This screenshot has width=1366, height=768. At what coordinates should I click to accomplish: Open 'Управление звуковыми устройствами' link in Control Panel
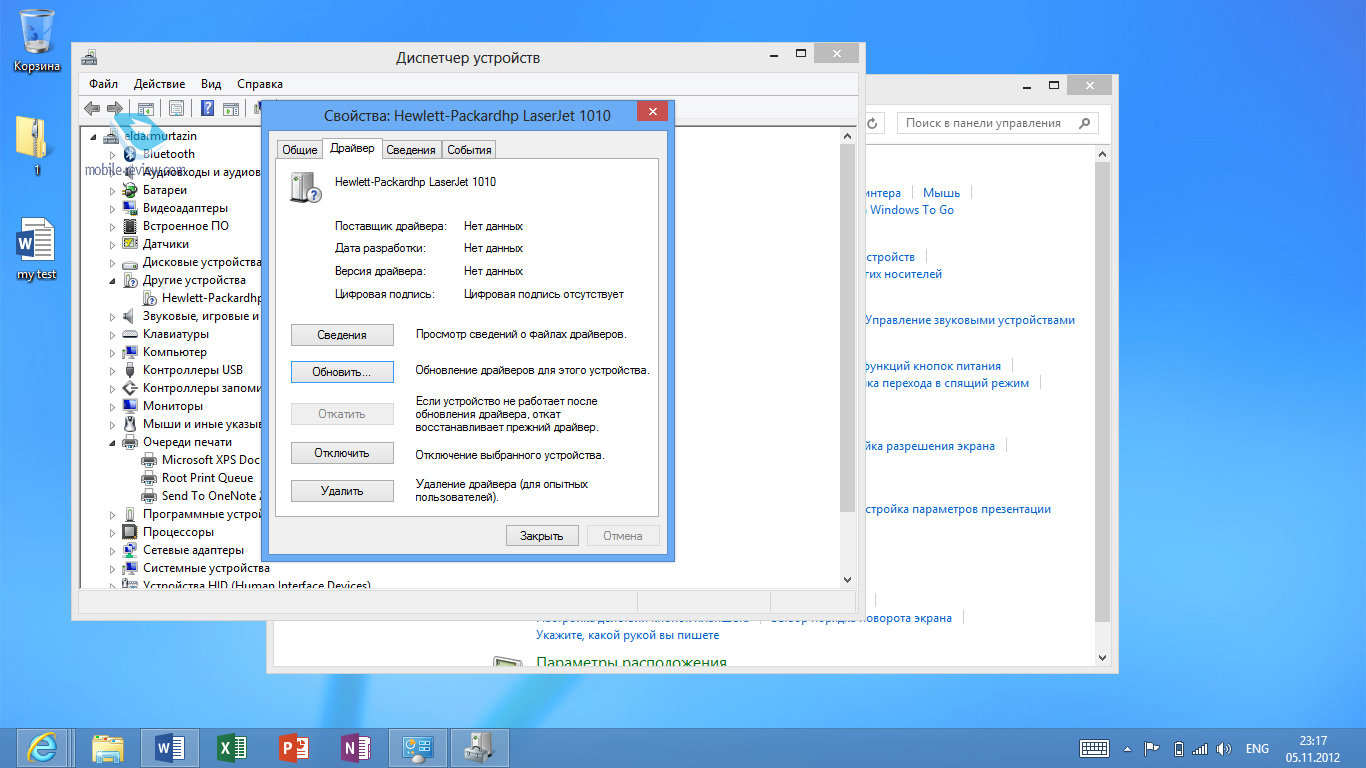coord(970,320)
